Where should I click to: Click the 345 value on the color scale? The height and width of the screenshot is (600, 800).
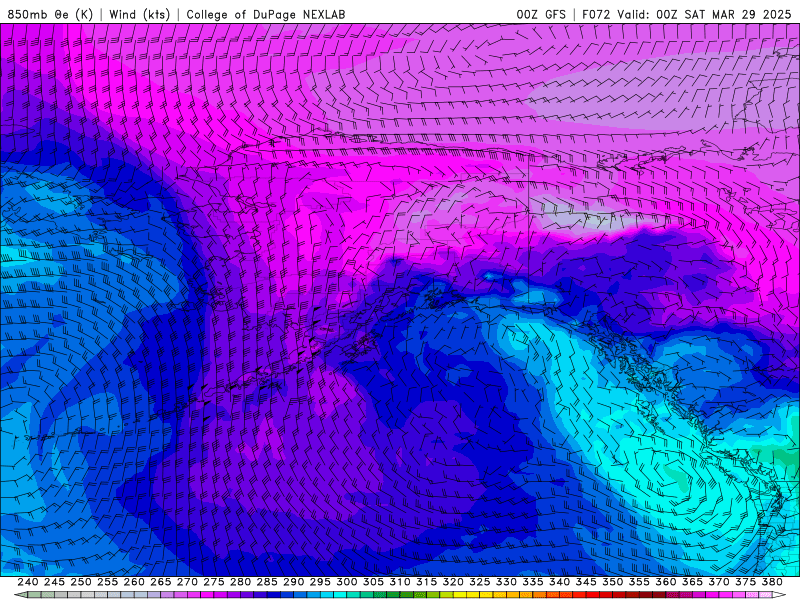586,582
